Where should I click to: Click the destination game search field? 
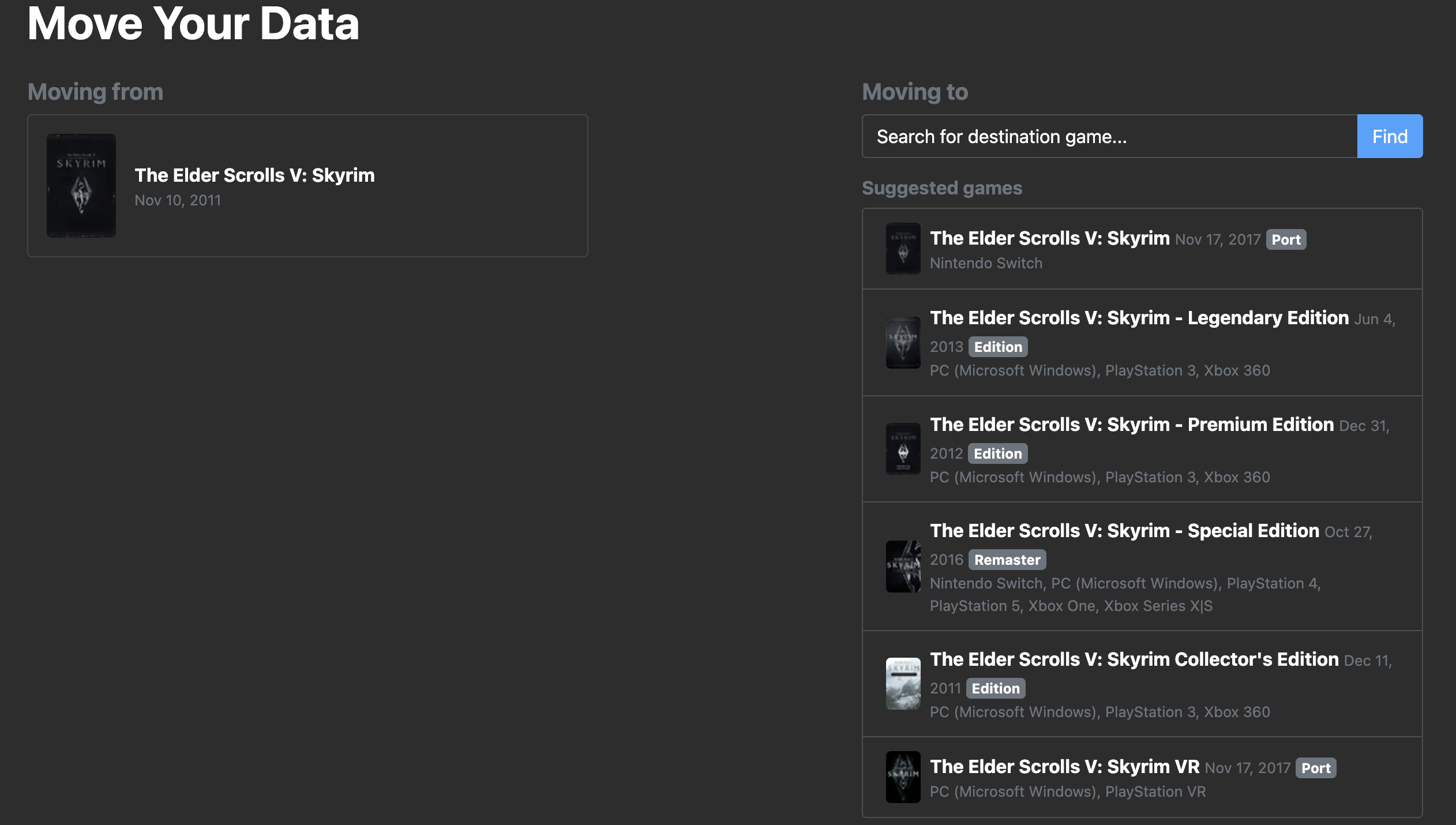click(1109, 136)
